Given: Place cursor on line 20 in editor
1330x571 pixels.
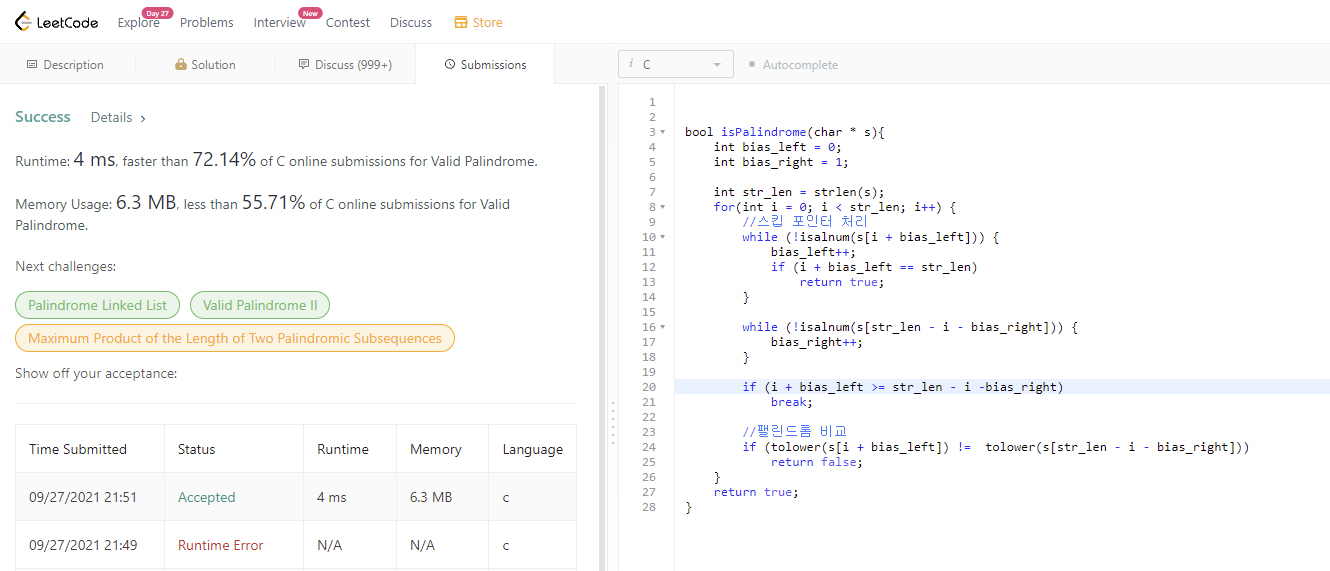Looking at the screenshot, I should (x=1002, y=387).
